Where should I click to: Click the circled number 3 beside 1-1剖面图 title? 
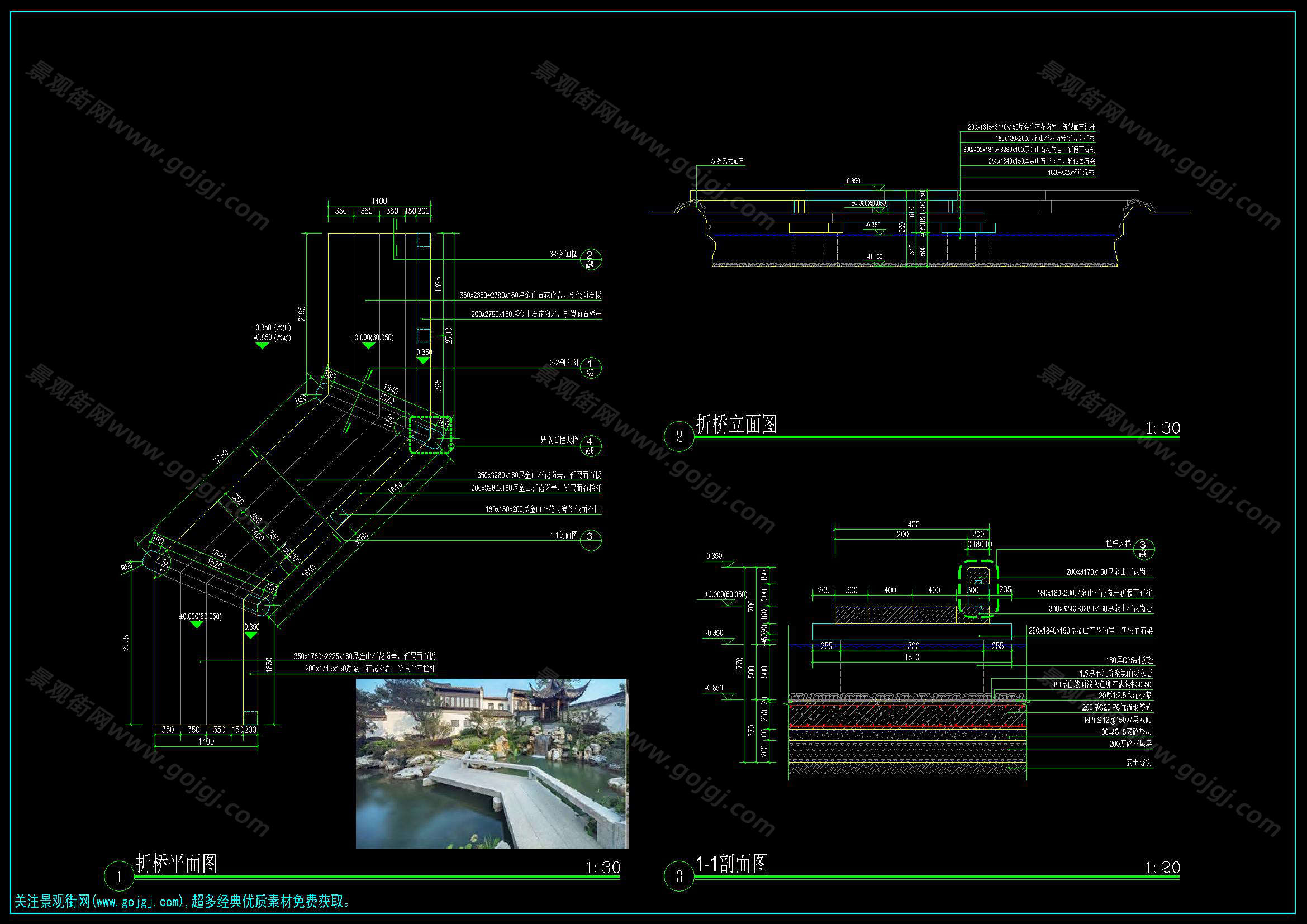(678, 877)
